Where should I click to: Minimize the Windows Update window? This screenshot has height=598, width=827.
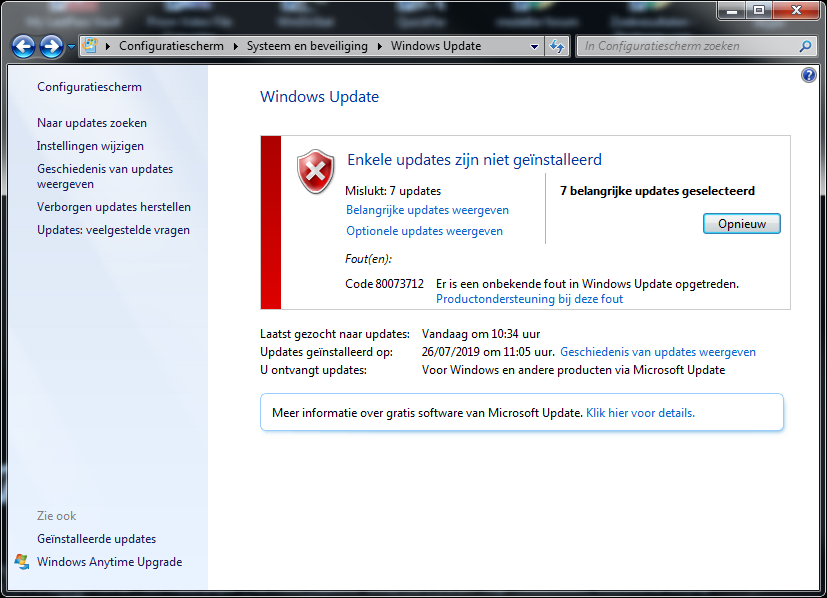(x=732, y=10)
